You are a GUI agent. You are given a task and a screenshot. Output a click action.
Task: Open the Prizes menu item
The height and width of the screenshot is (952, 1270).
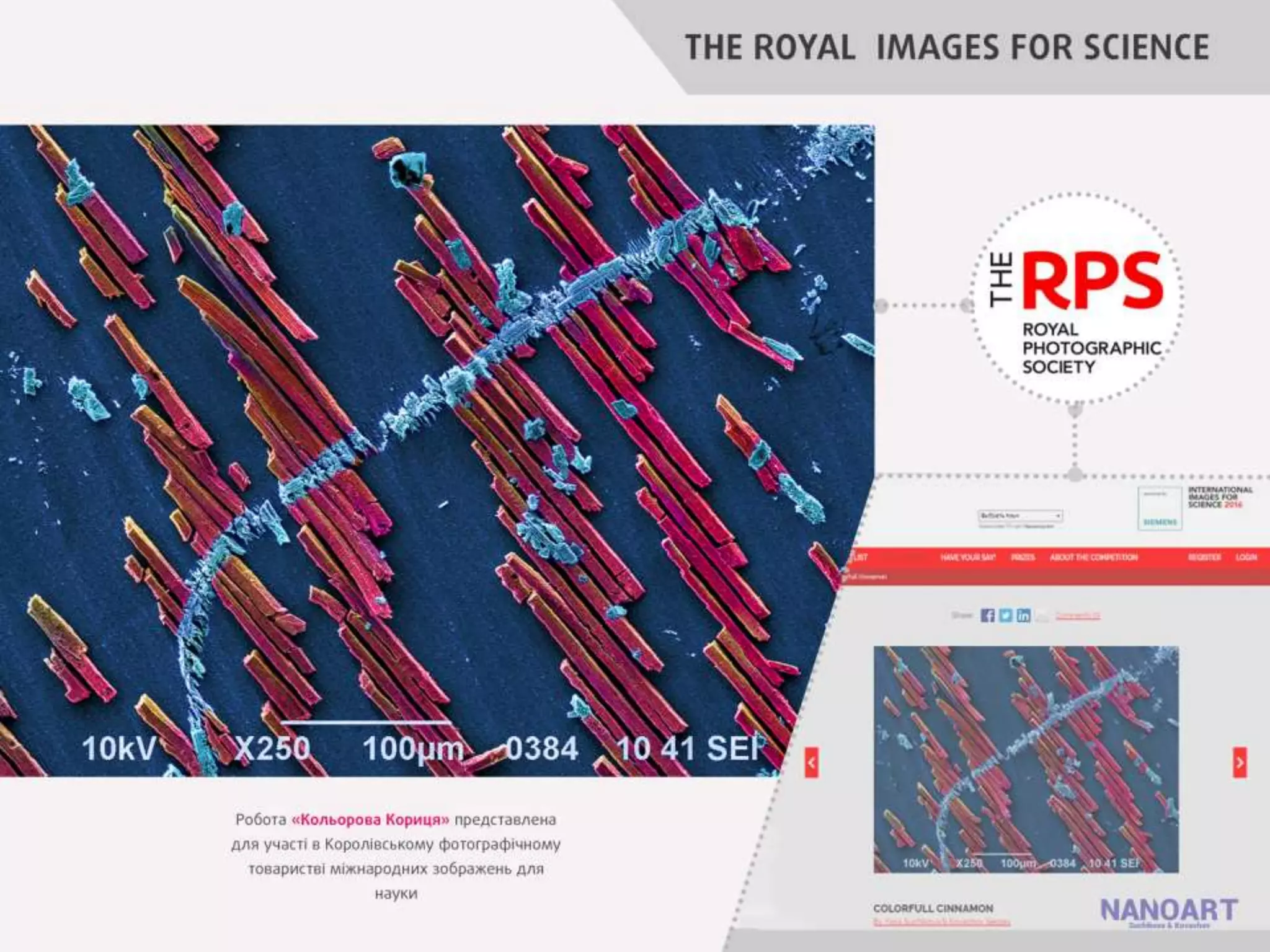pyautogui.click(x=1023, y=557)
